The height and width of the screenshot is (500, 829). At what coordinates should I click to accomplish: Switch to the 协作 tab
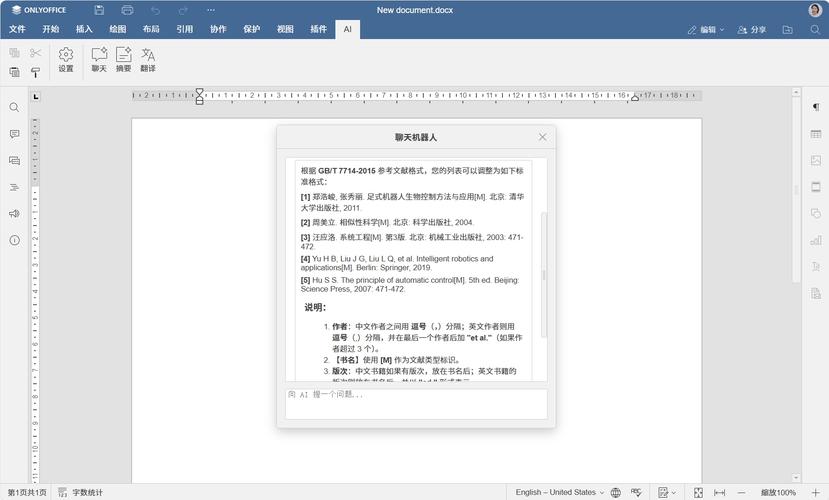click(218, 29)
